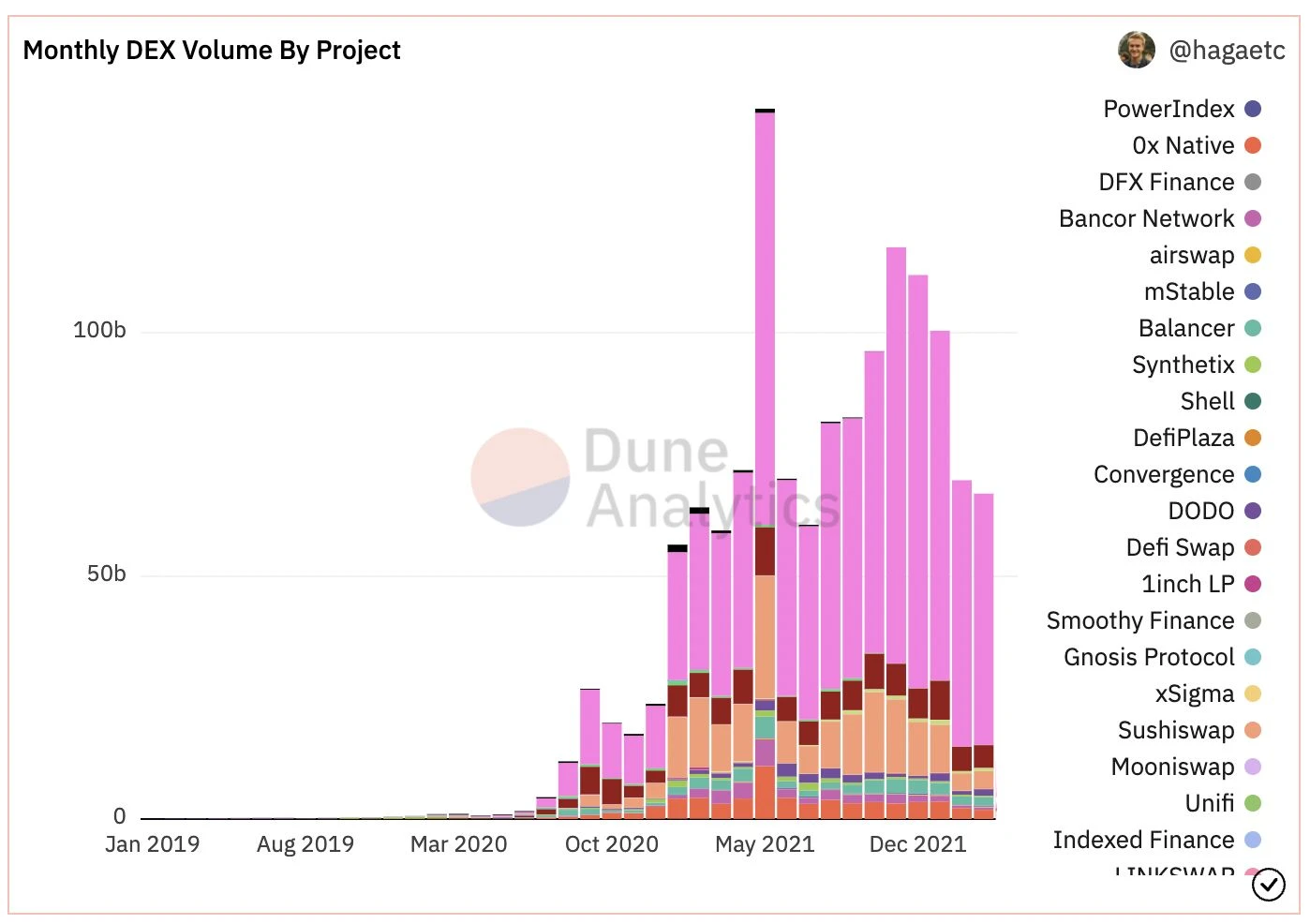Image resolution: width=1310 pixels, height=924 pixels.
Task: Click the Oct 2020 axis label
Action: point(612,844)
